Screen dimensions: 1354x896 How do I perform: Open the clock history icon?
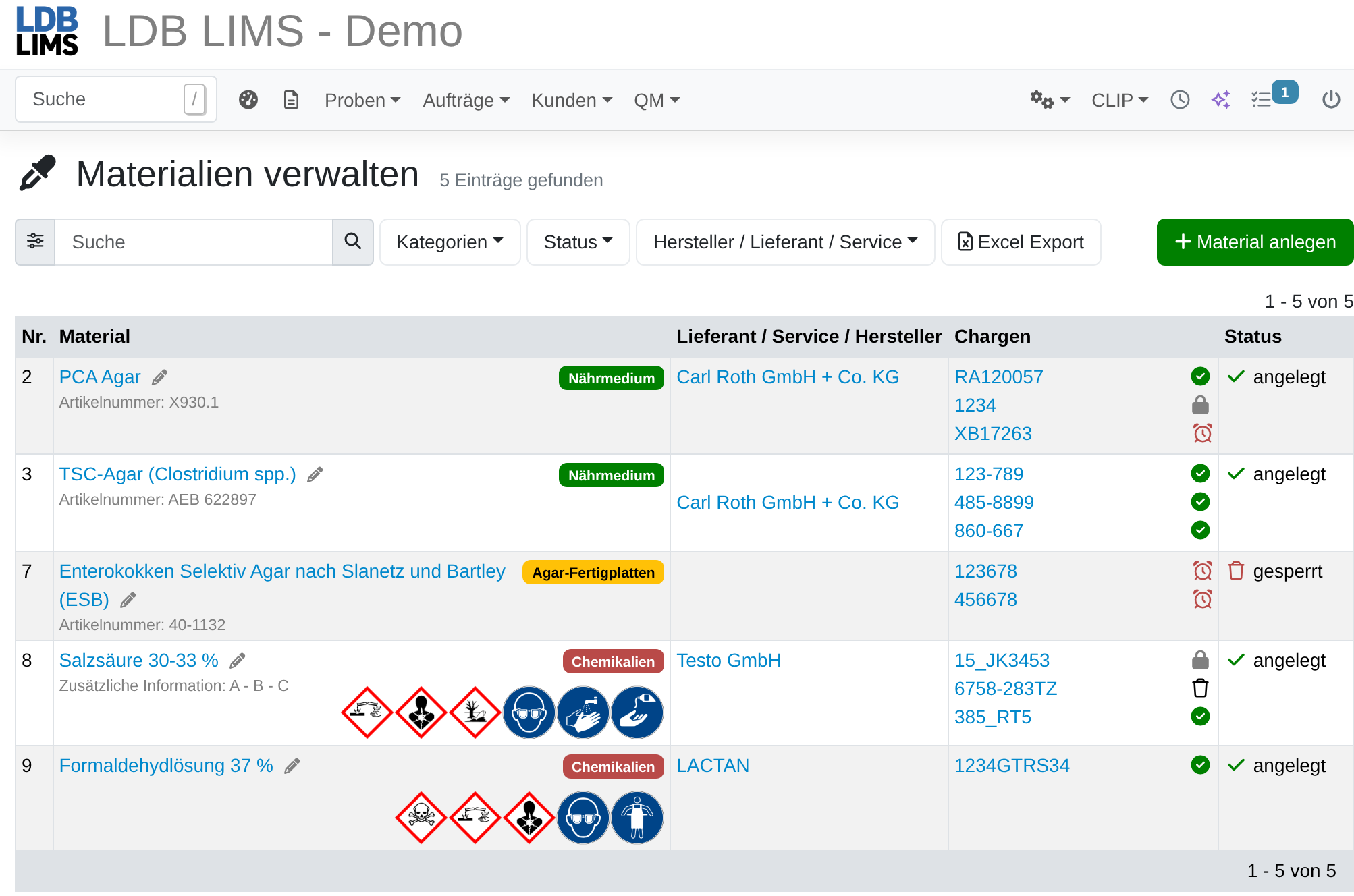point(1180,100)
